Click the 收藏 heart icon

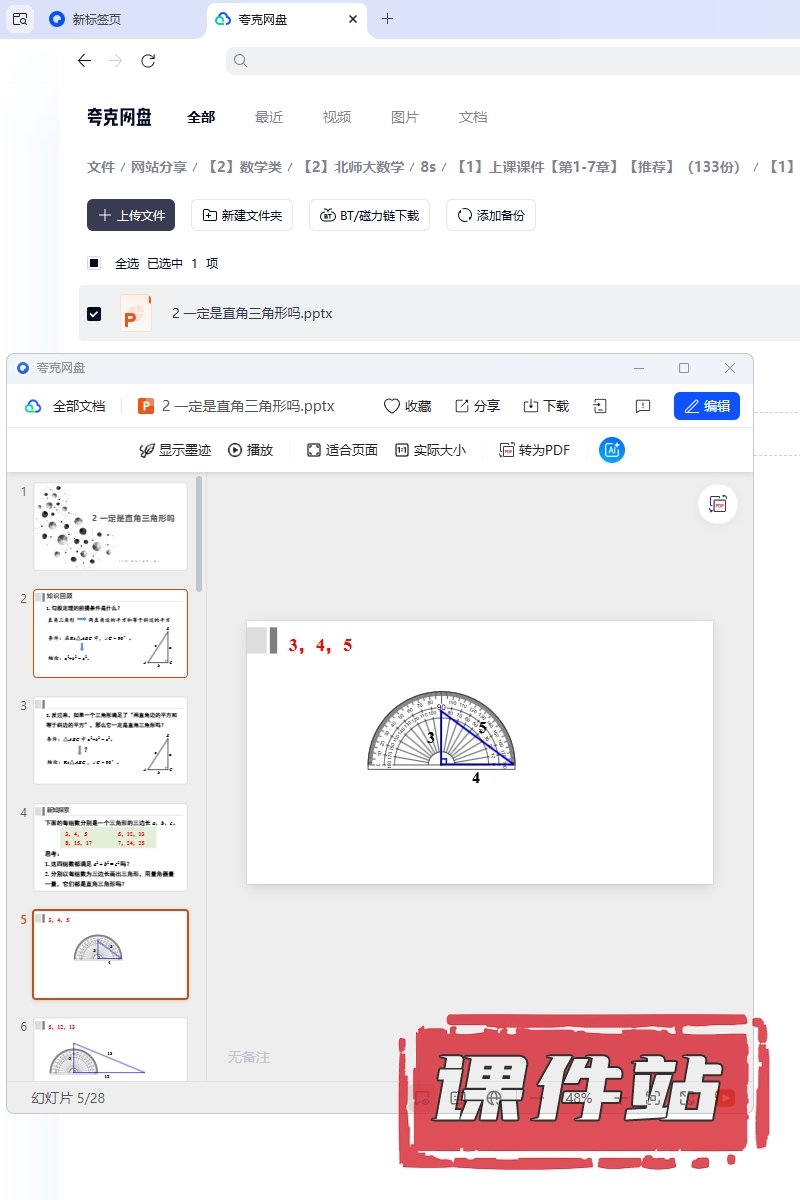(392, 406)
